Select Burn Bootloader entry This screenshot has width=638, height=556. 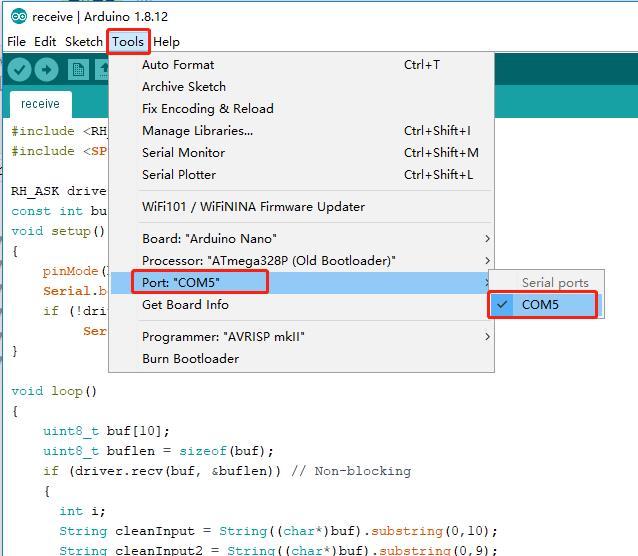click(301, 359)
